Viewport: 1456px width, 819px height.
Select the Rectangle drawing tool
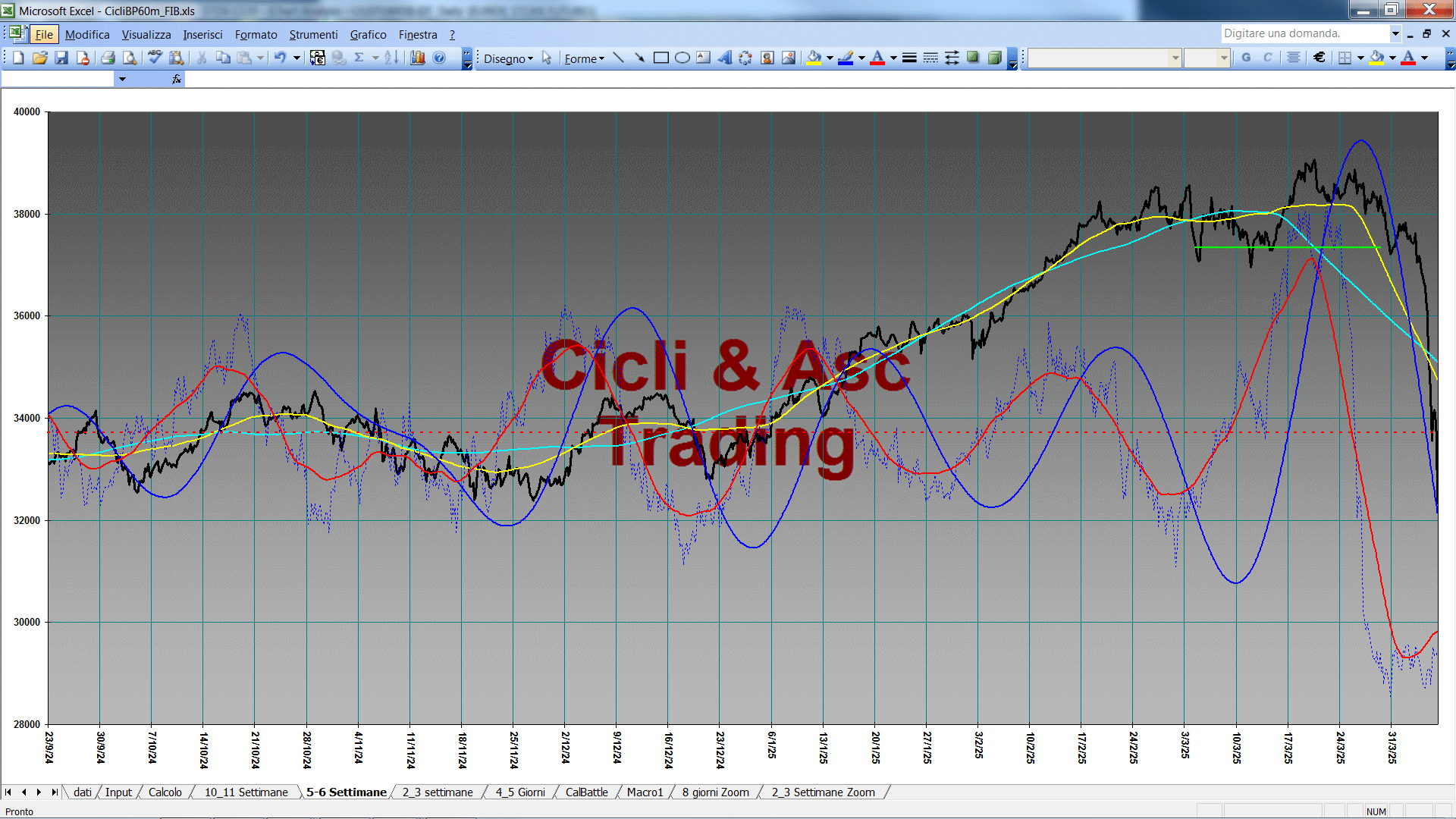(661, 58)
